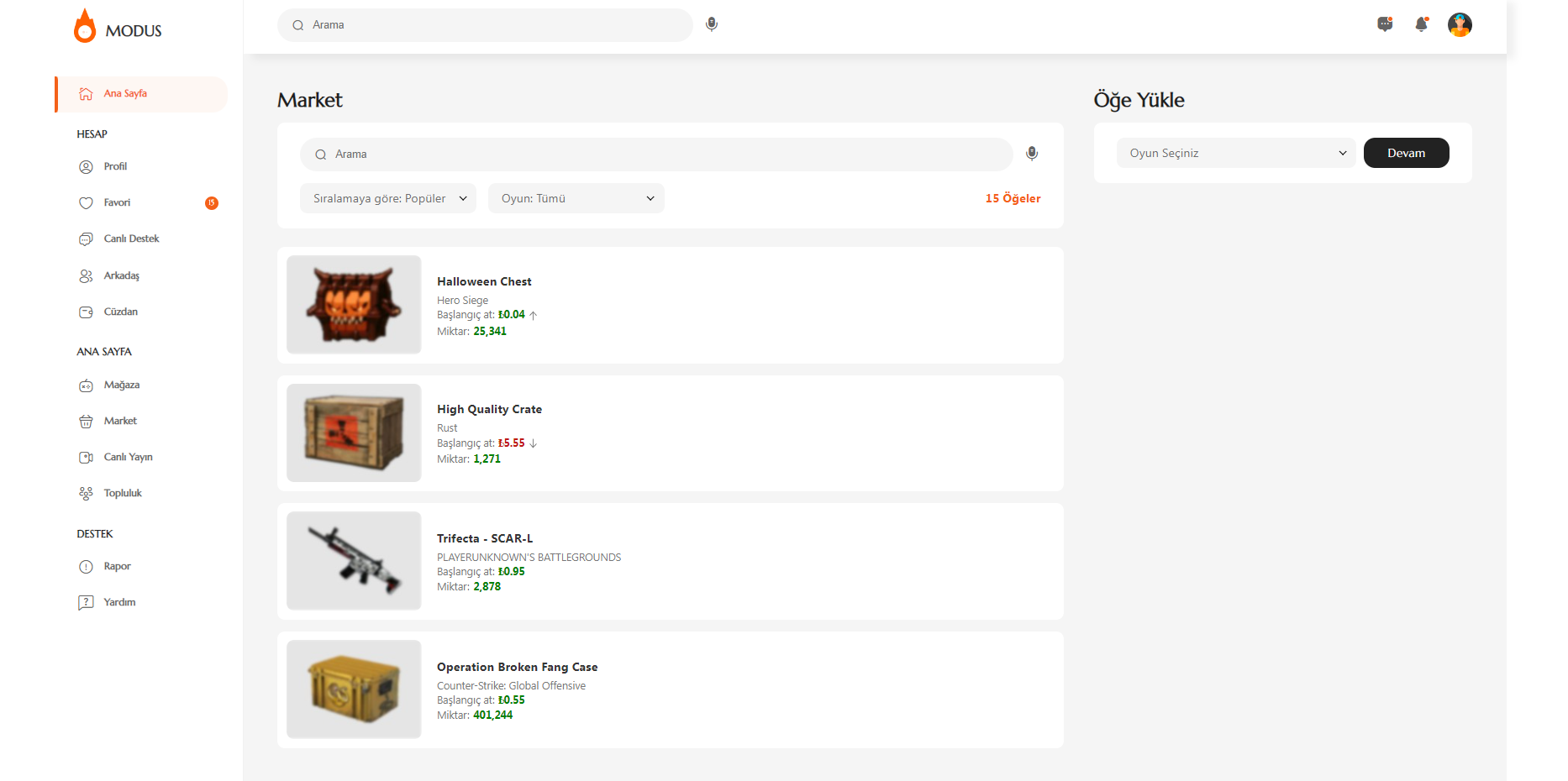This screenshot has height=781, width=1568.
Task: Open the Operation Broken Fang Case thumbnail
Action: point(354,689)
